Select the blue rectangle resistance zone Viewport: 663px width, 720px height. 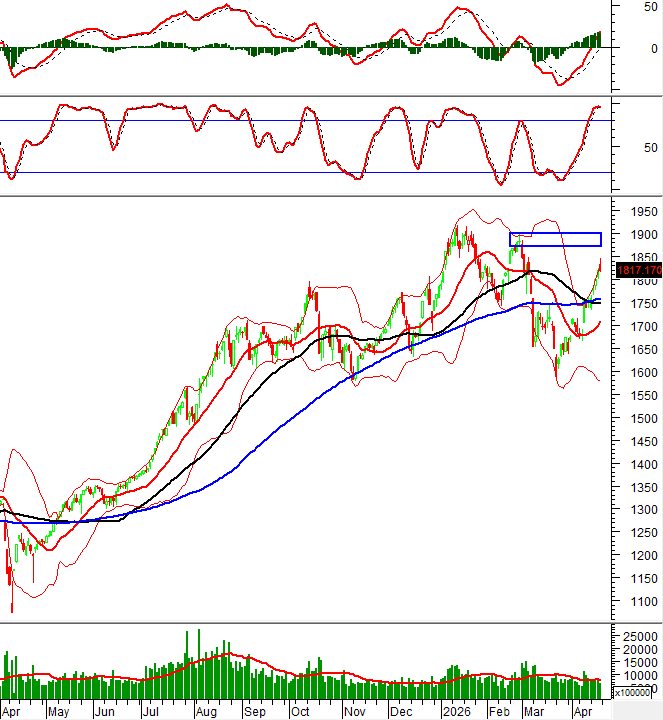pos(555,239)
